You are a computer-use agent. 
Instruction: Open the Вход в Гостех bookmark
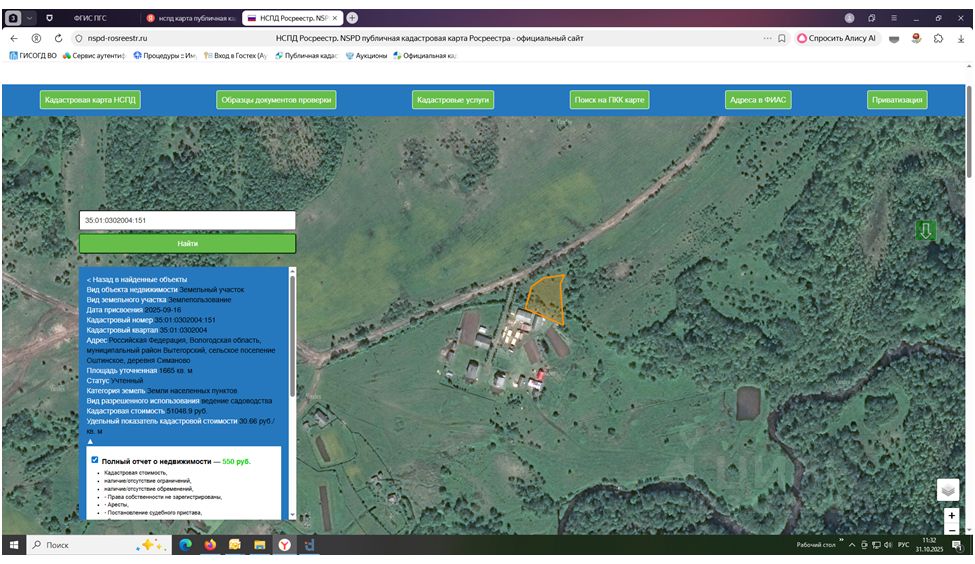(x=236, y=55)
